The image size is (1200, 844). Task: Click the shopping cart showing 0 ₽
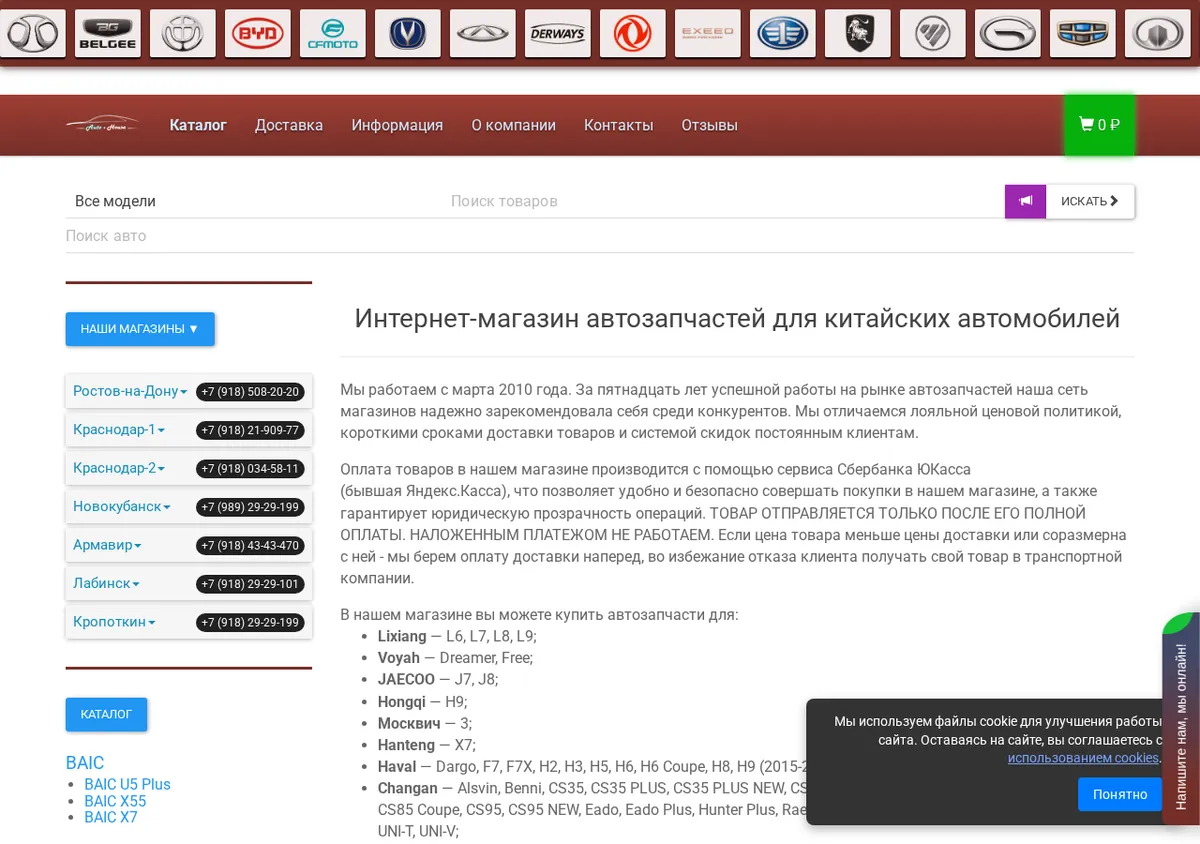click(1099, 125)
